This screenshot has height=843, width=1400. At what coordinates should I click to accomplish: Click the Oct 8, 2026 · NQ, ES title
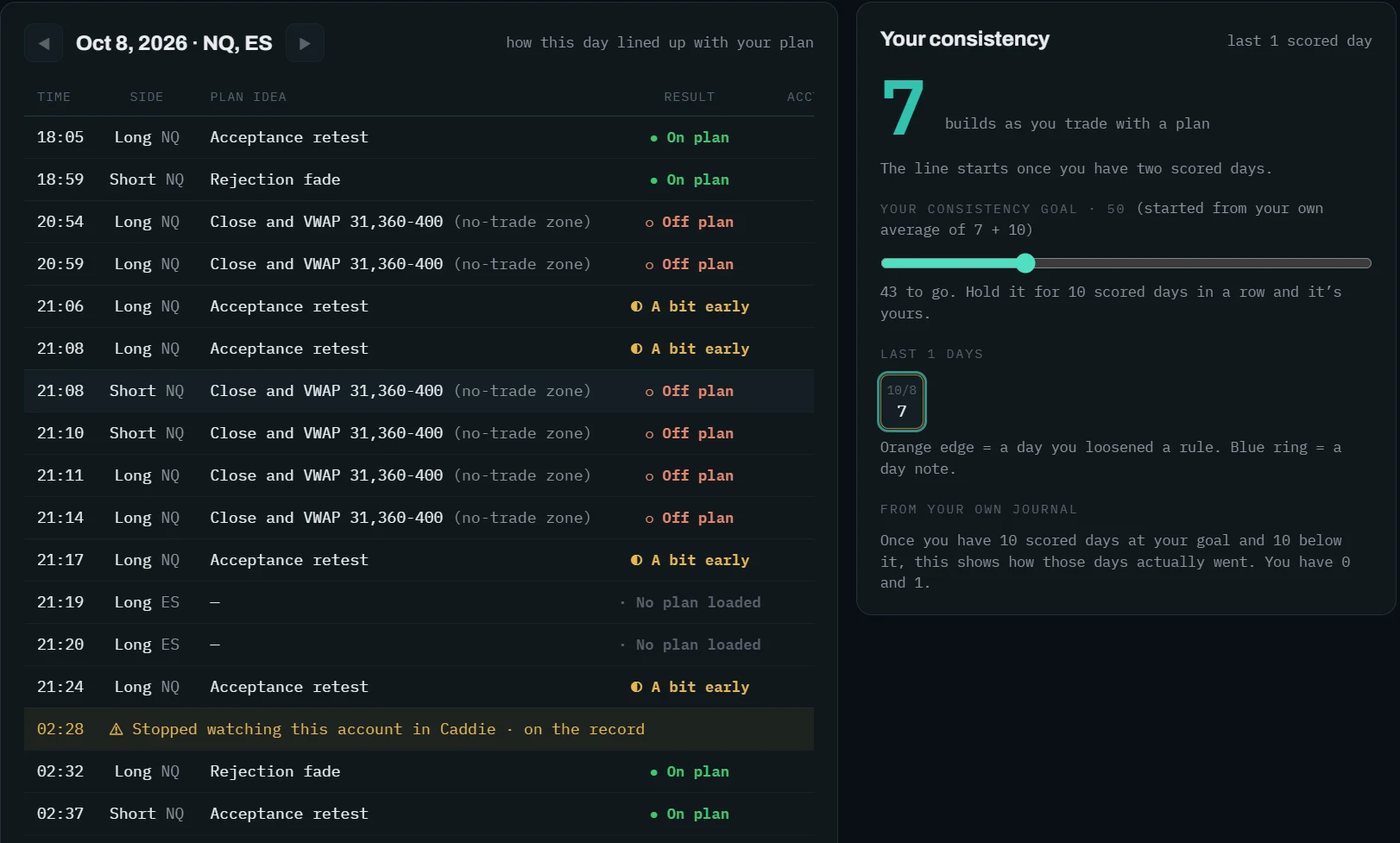(174, 43)
